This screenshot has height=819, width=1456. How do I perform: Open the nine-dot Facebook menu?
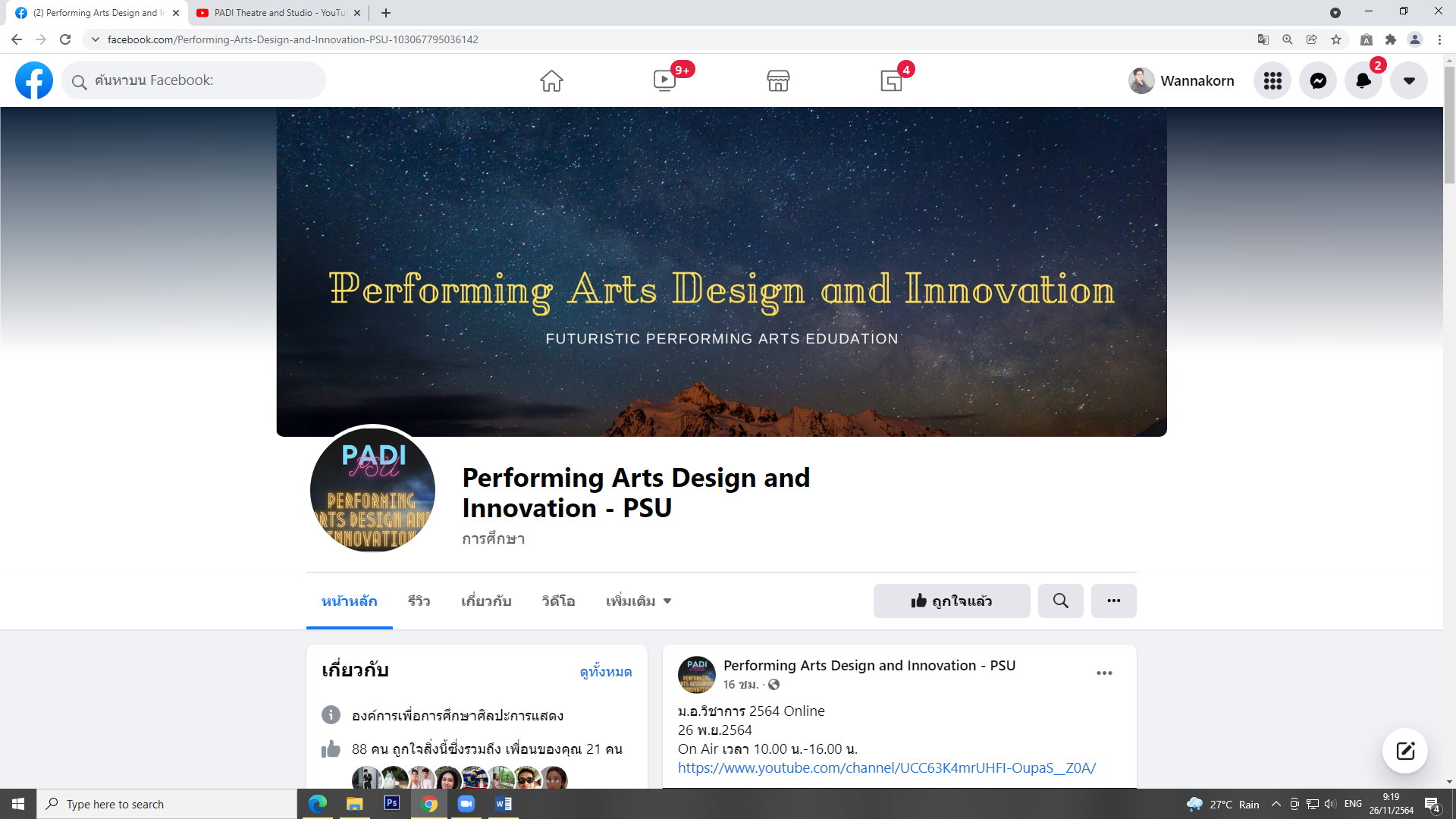pos(1272,80)
